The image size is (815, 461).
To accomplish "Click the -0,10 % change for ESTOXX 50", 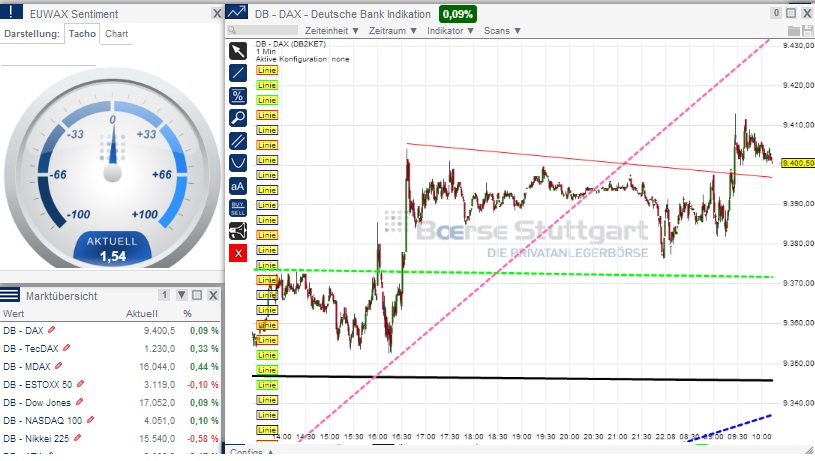I will pyautogui.click(x=203, y=385).
